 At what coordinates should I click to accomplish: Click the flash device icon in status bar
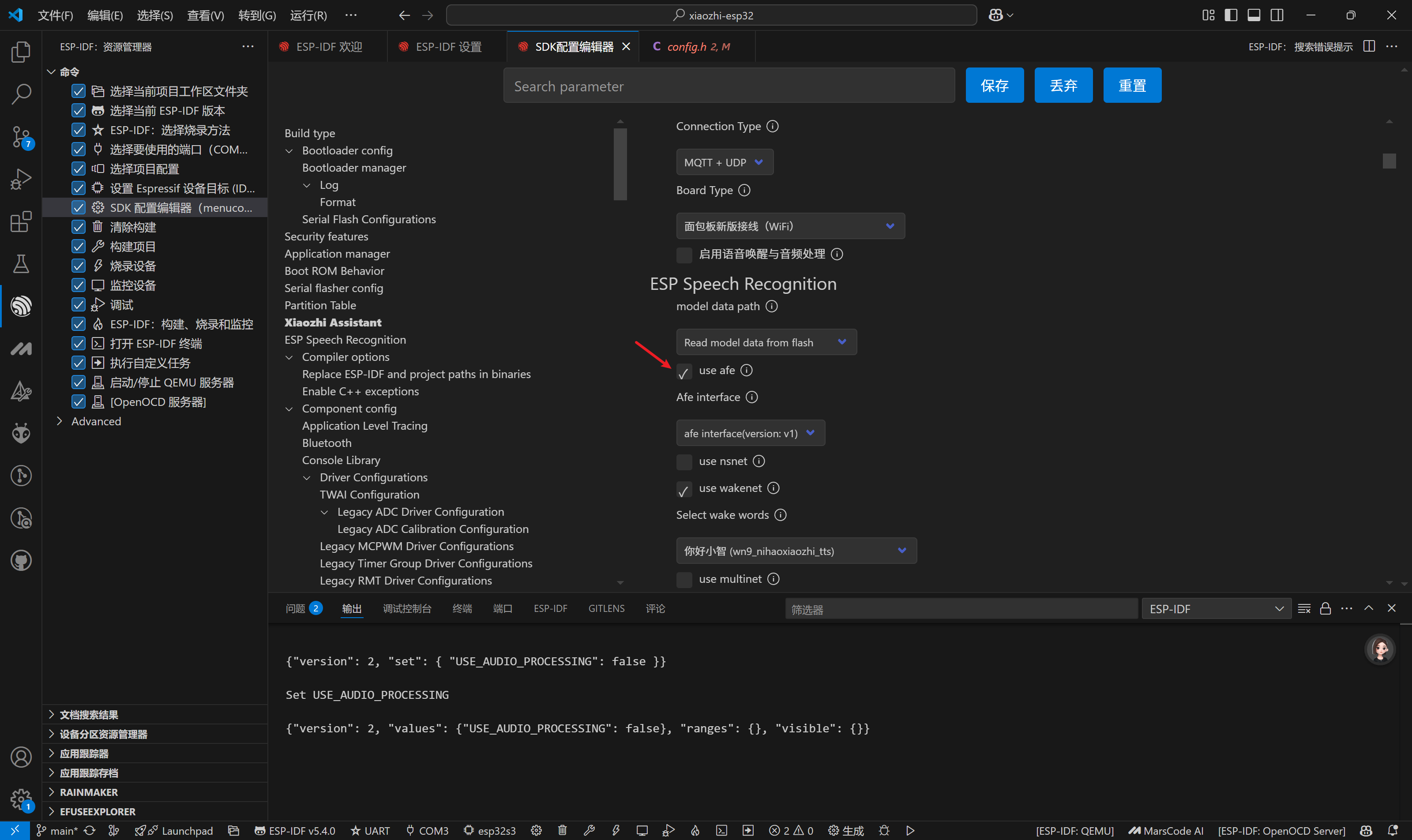coord(616,830)
